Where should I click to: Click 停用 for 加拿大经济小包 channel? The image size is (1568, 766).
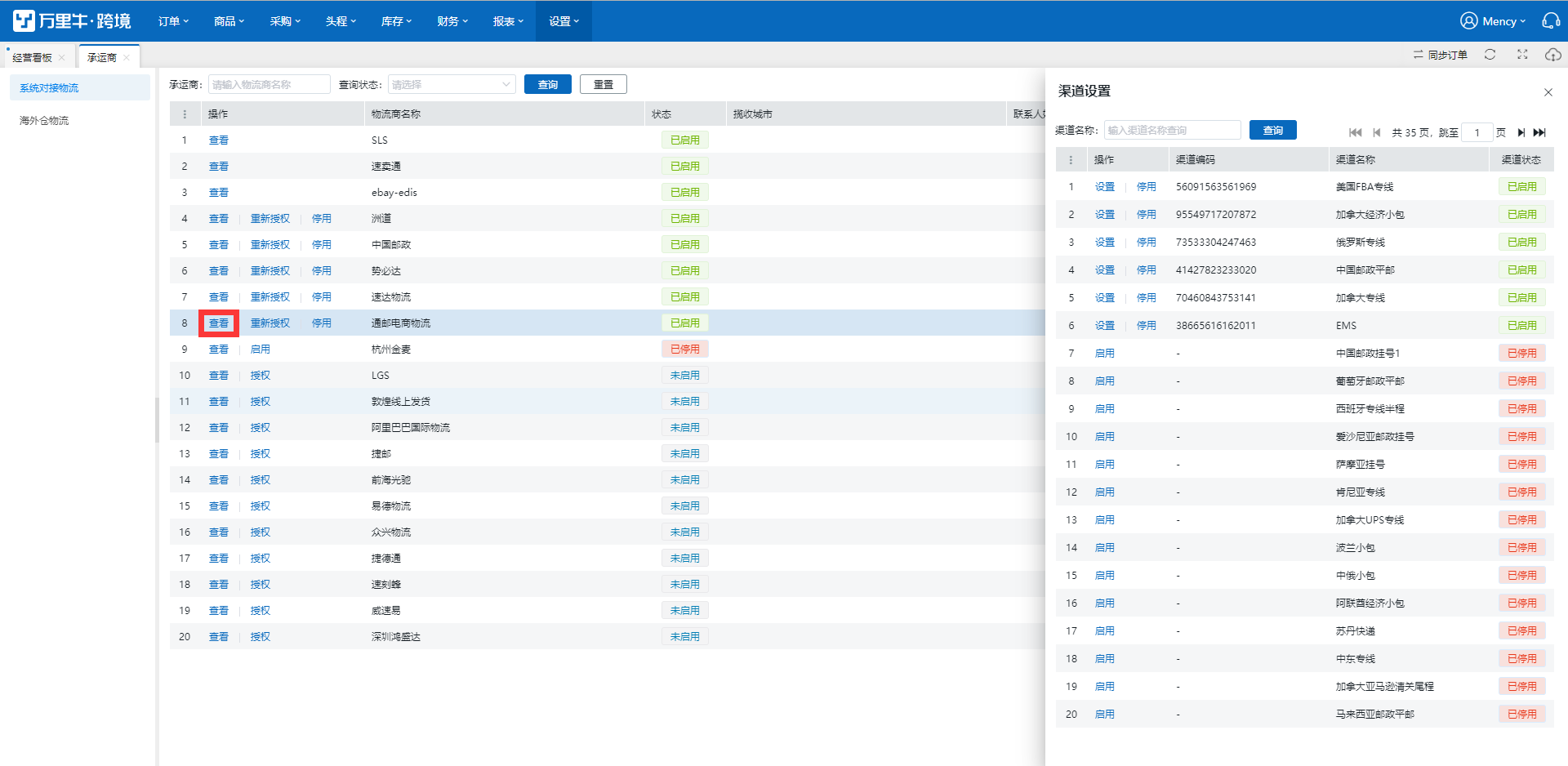tap(1147, 215)
